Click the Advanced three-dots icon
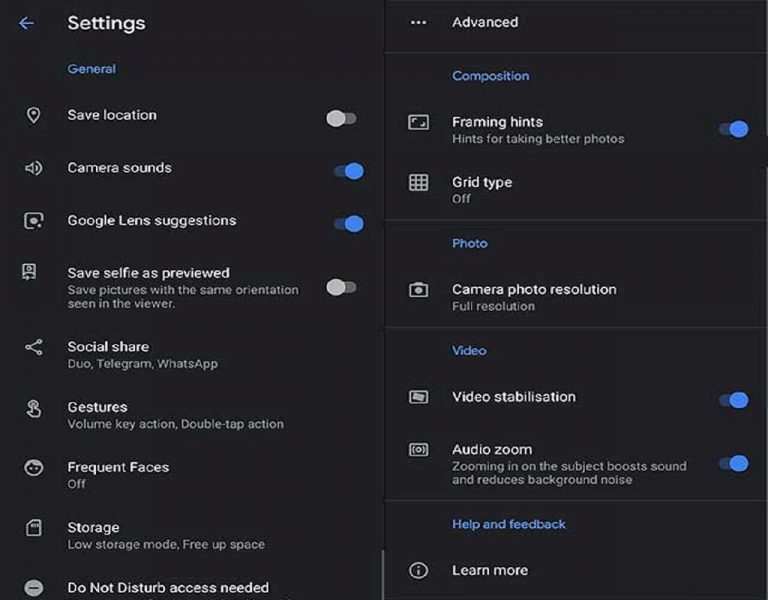The height and width of the screenshot is (600, 768). tap(418, 22)
